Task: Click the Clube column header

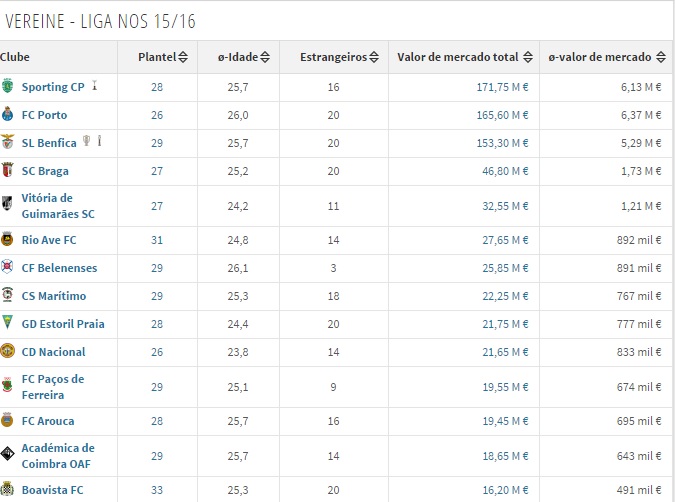Action: point(15,57)
